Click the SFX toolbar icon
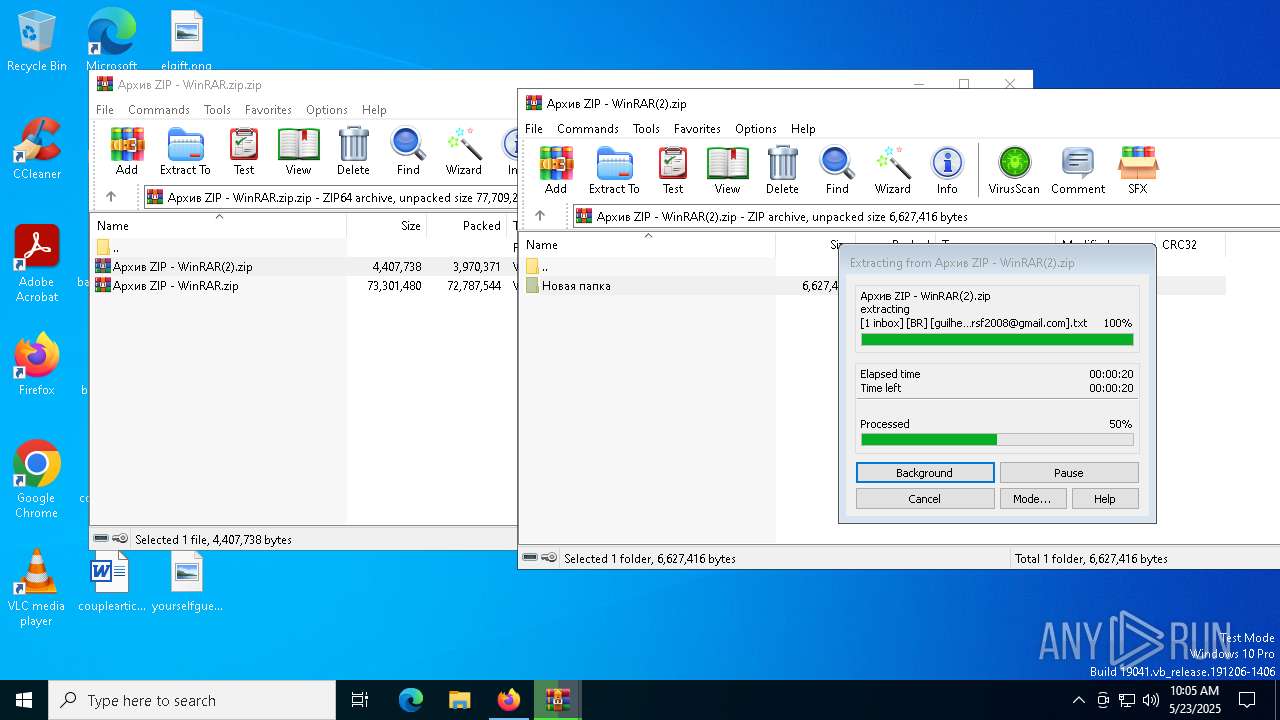Viewport: 1280px width, 720px height. tap(1138, 170)
